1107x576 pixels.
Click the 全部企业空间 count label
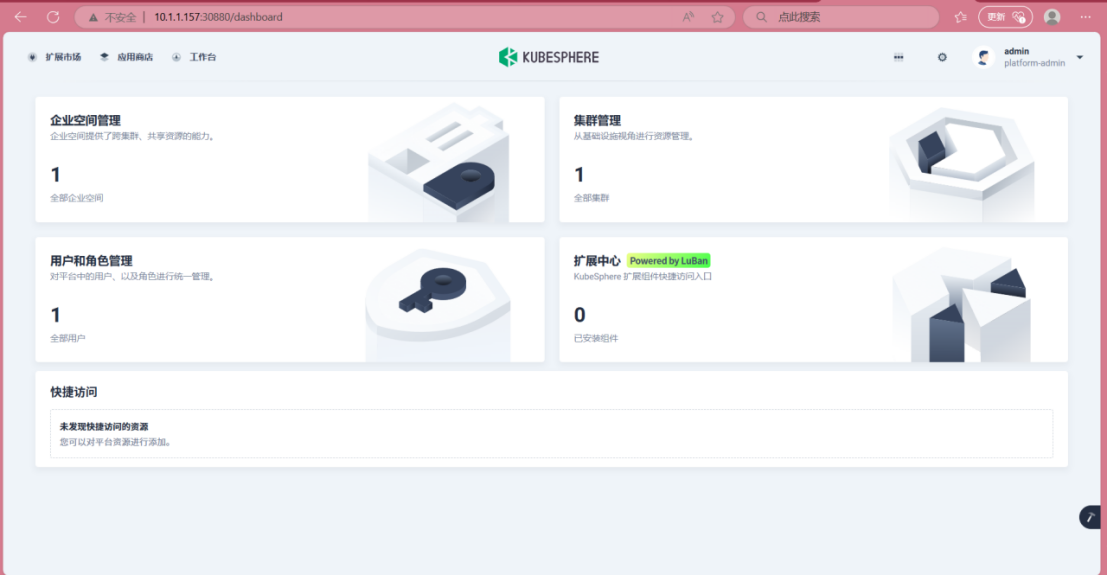tap(76, 198)
